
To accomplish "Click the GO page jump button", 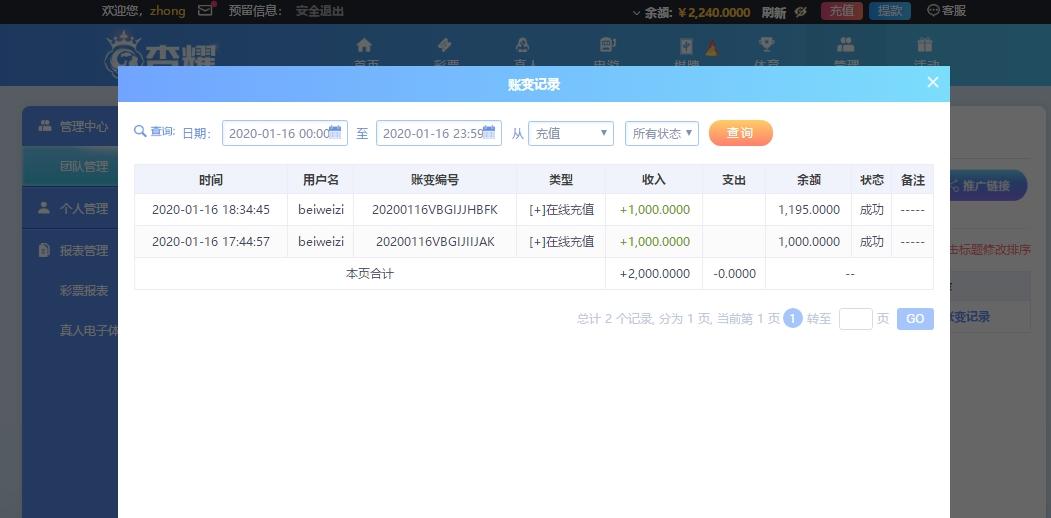I will 915,319.
